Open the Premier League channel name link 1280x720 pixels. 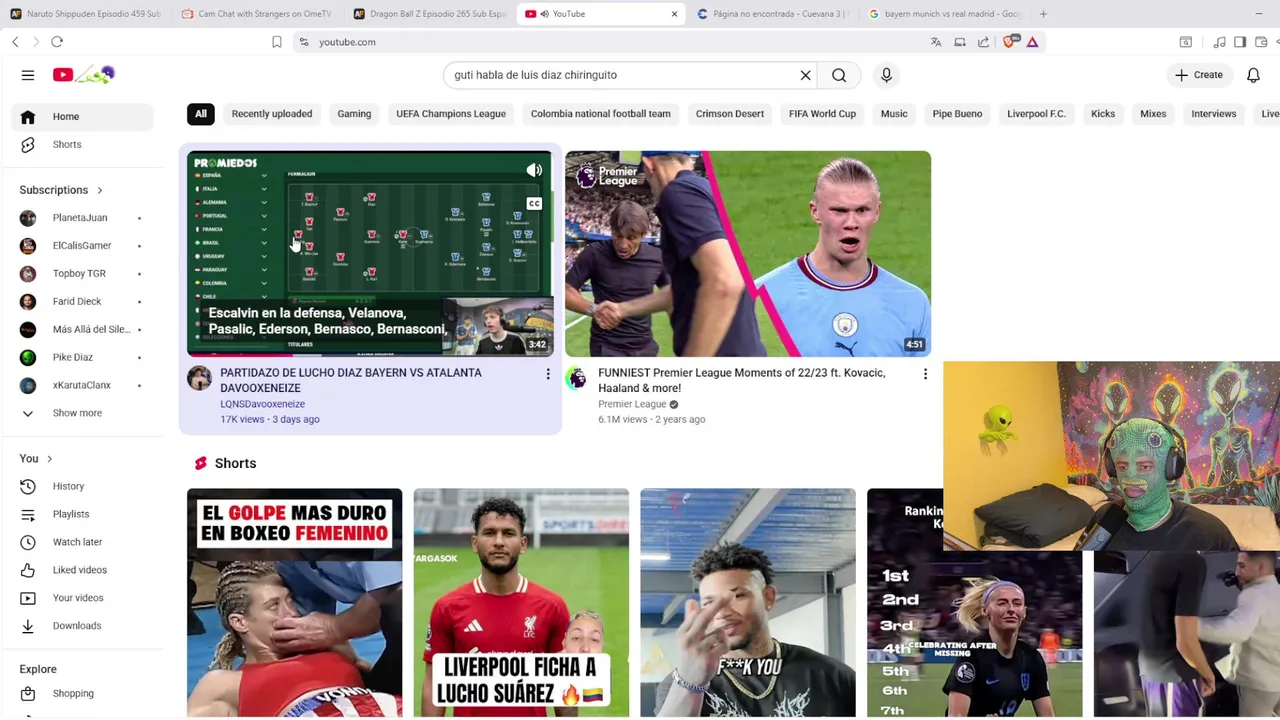point(632,404)
